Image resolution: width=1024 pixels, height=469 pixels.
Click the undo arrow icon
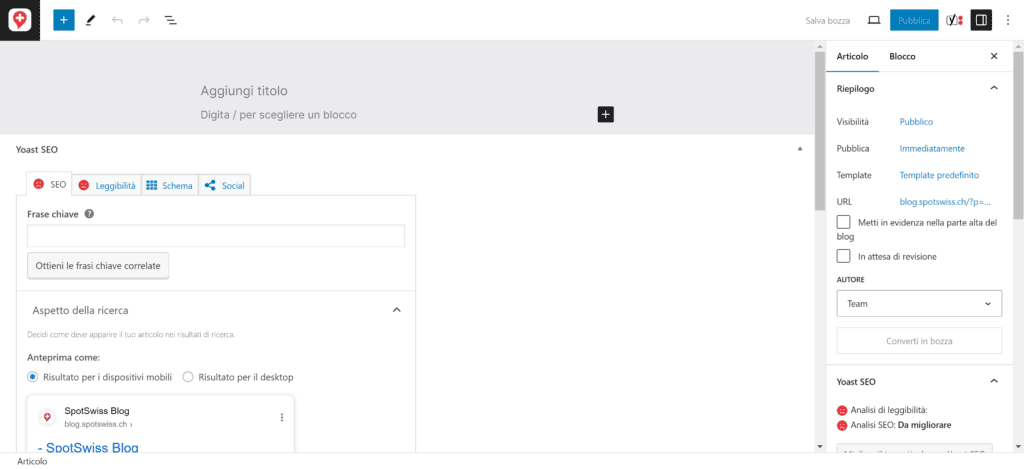pyautogui.click(x=118, y=20)
